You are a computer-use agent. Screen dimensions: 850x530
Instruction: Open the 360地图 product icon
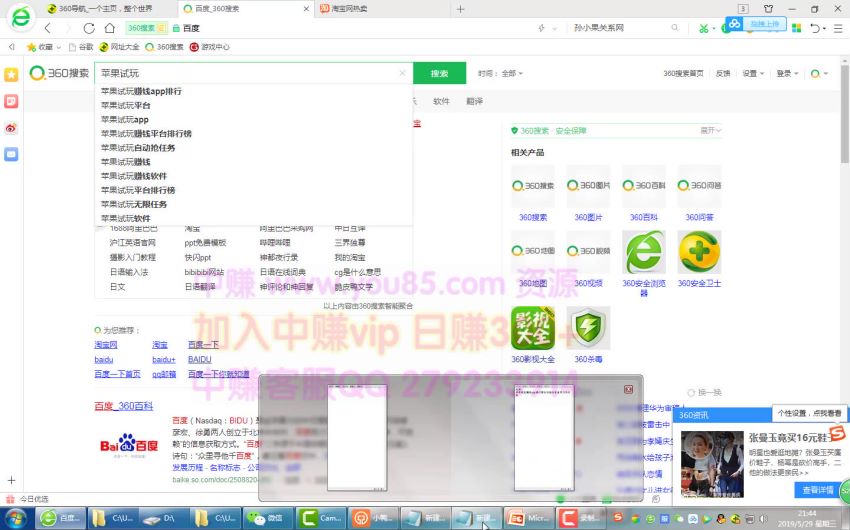pos(533,252)
